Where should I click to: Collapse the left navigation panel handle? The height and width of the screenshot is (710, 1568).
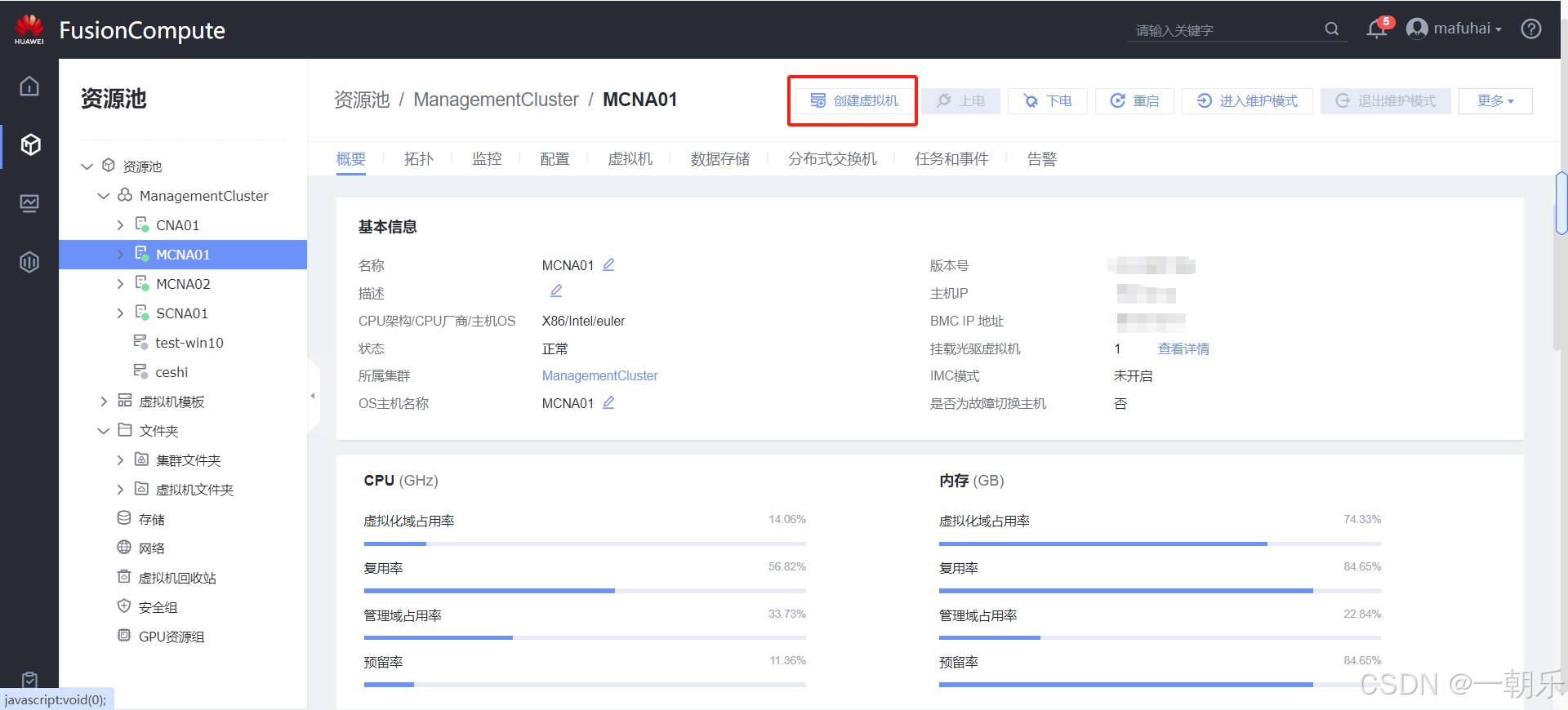tap(313, 396)
